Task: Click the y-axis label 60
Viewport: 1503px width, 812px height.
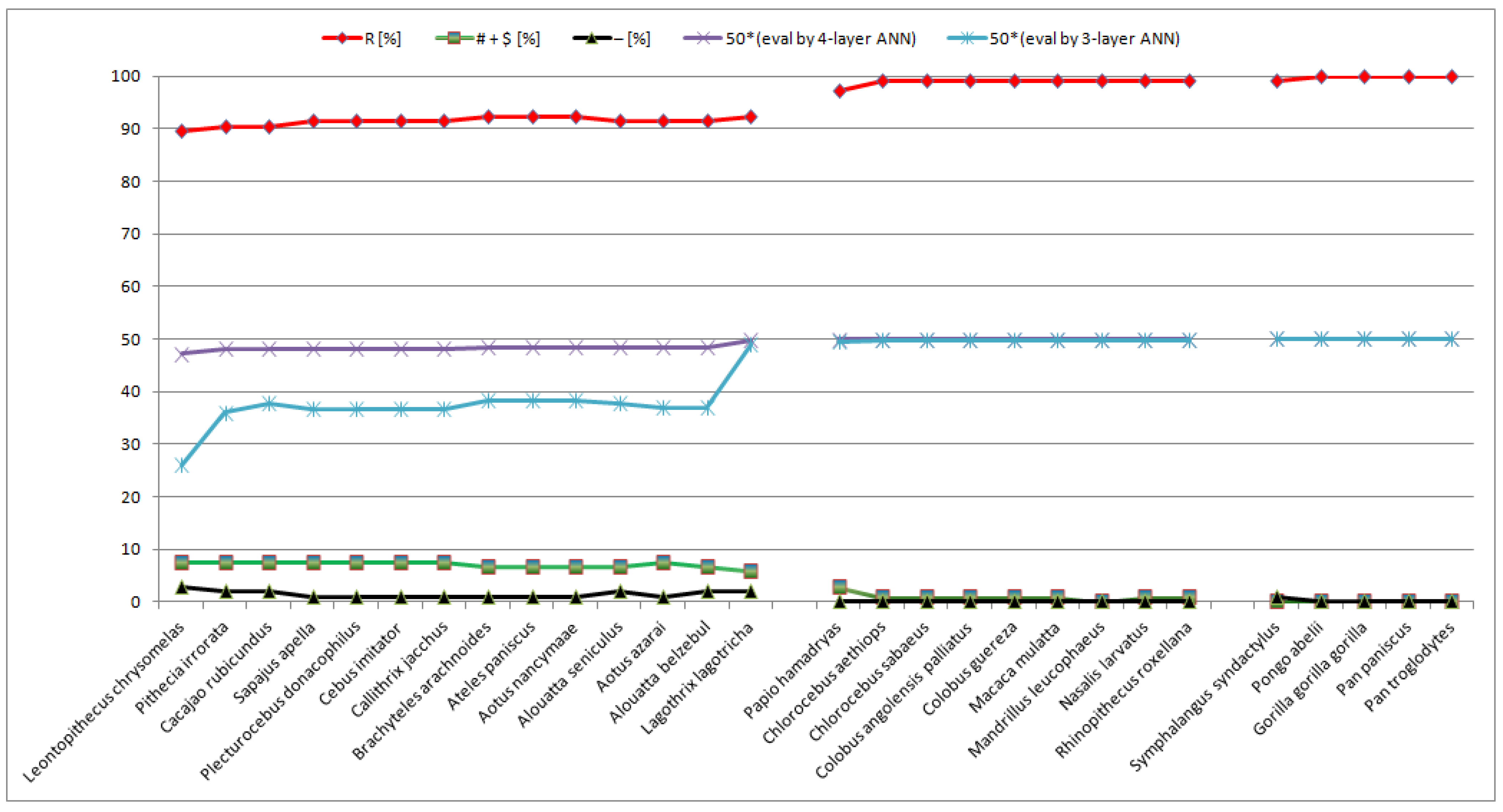Action: click(131, 287)
